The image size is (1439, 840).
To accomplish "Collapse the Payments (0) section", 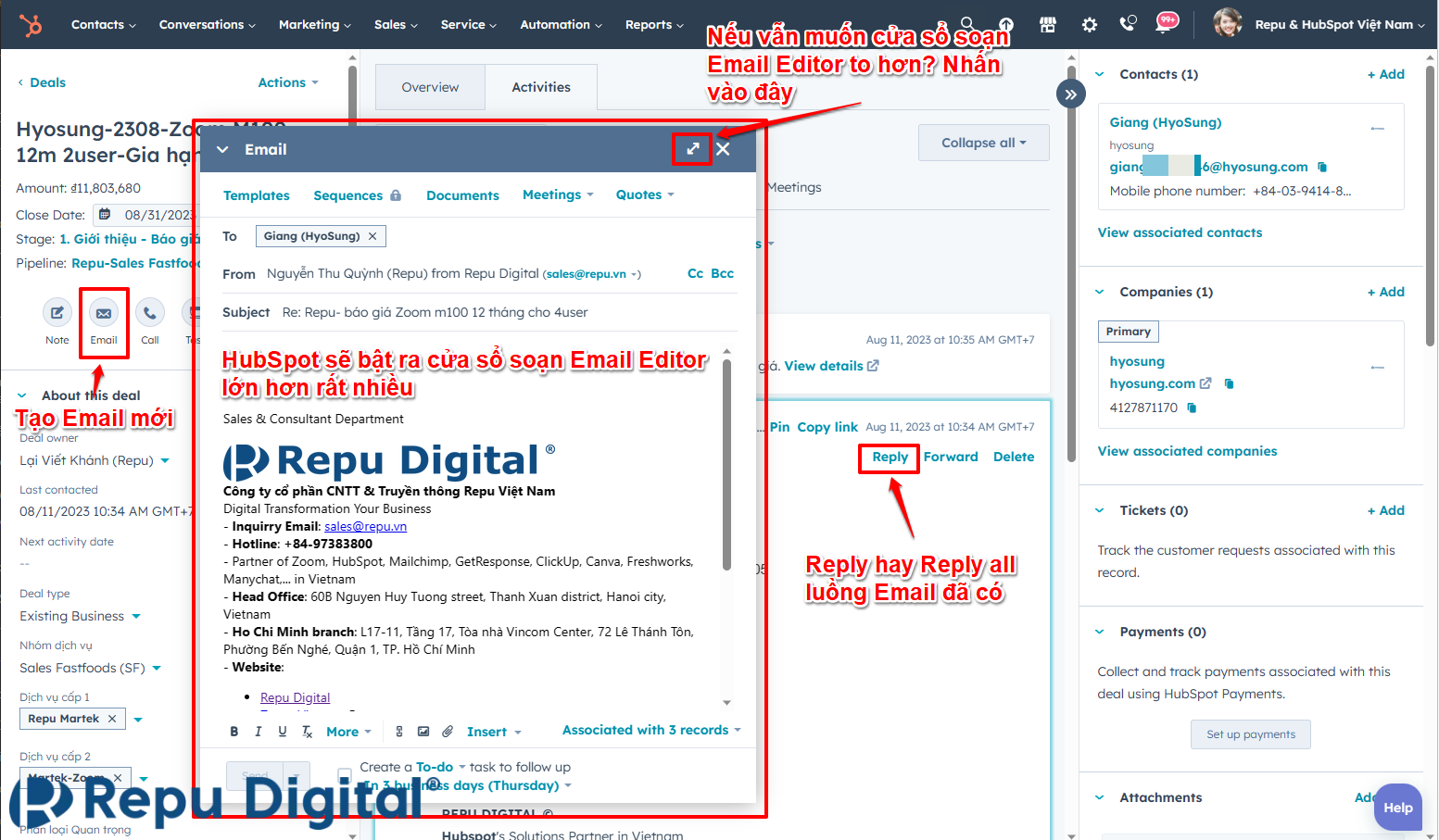I will pos(1100,632).
